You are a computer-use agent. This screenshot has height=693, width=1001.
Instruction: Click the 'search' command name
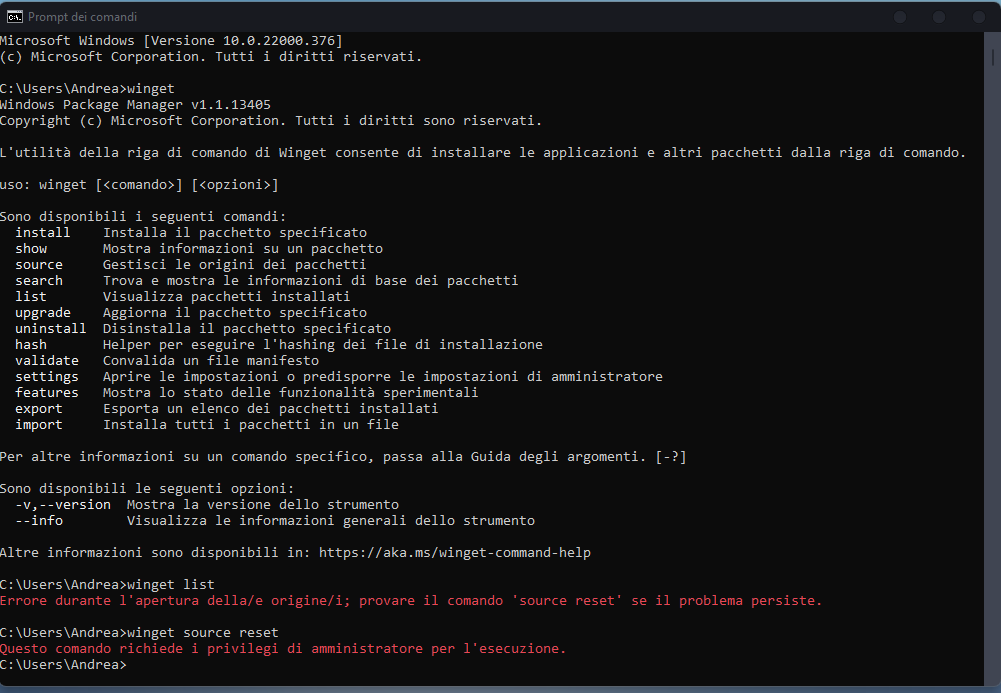(x=39, y=281)
